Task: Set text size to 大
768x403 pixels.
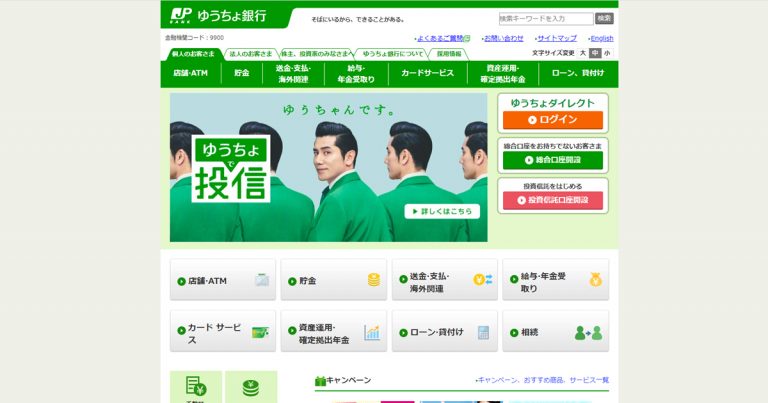Action: pos(583,53)
